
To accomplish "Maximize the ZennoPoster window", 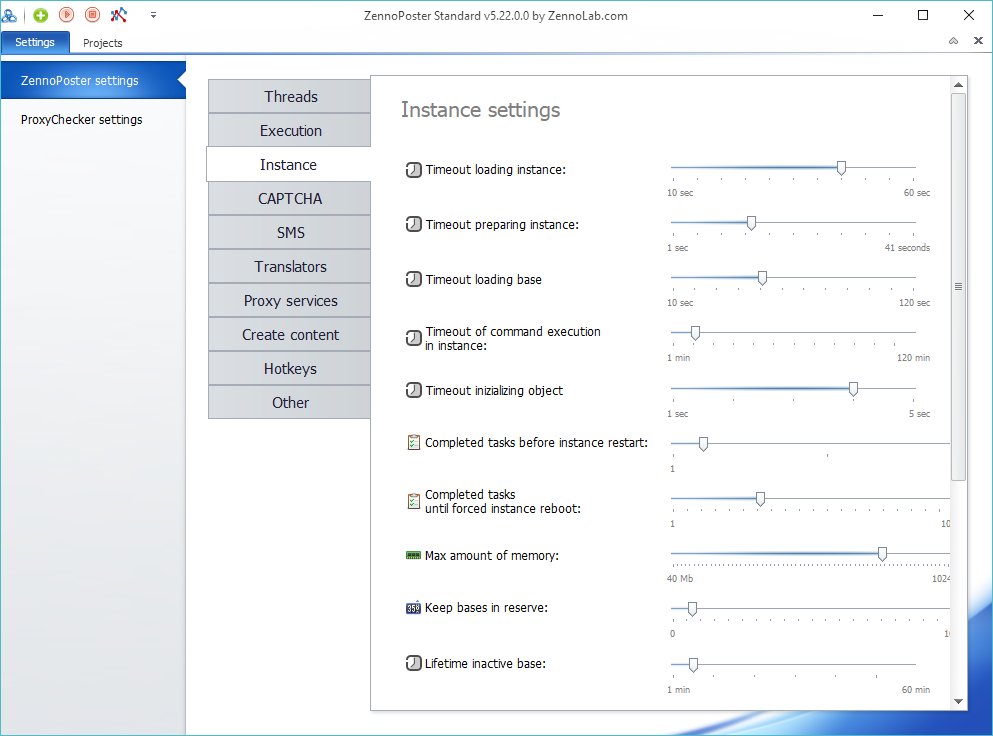I will coord(923,15).
